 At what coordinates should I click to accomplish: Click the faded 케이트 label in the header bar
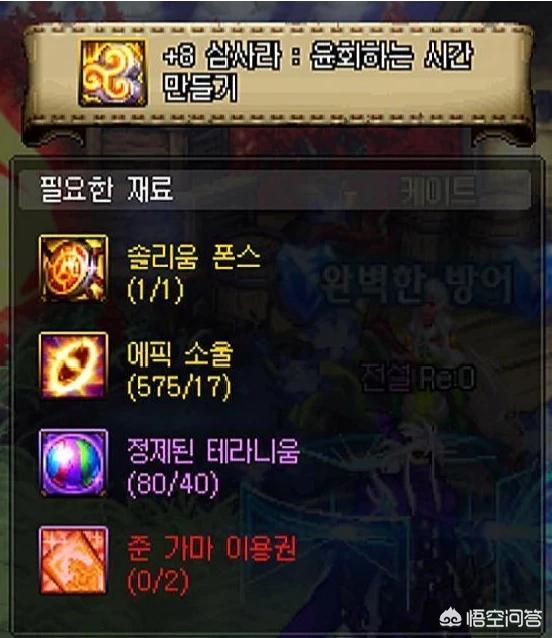(x=439, y=190)
